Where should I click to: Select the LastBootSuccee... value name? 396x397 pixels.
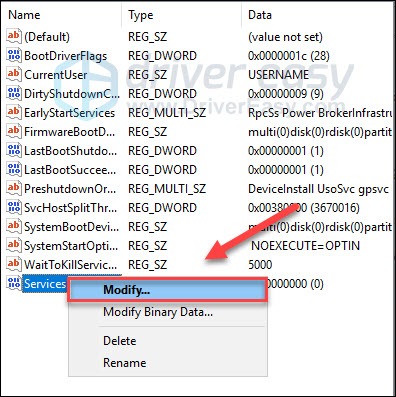pos(70,170)
